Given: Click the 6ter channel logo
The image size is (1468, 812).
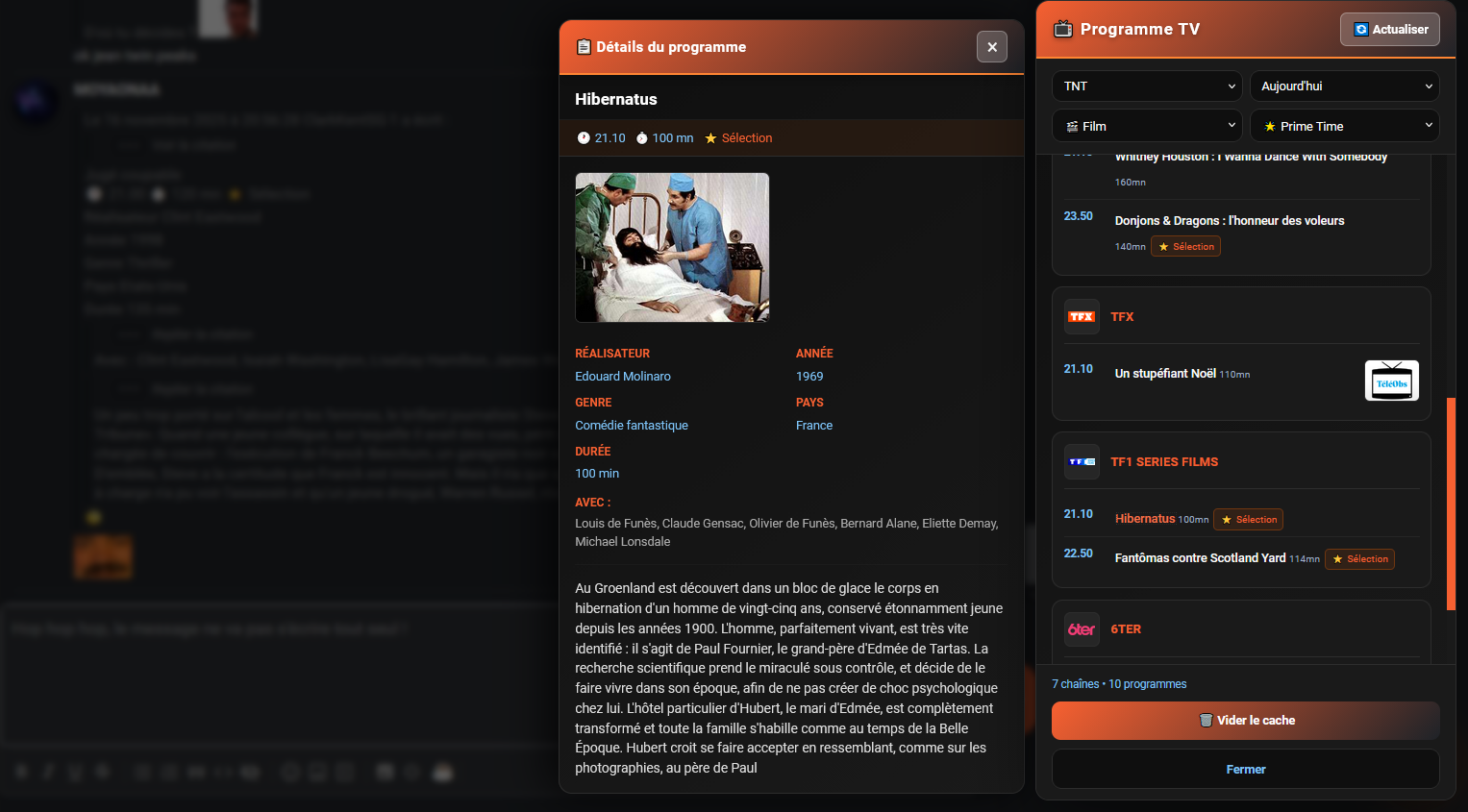Looking at the screenshot, I should point(1082,629).
